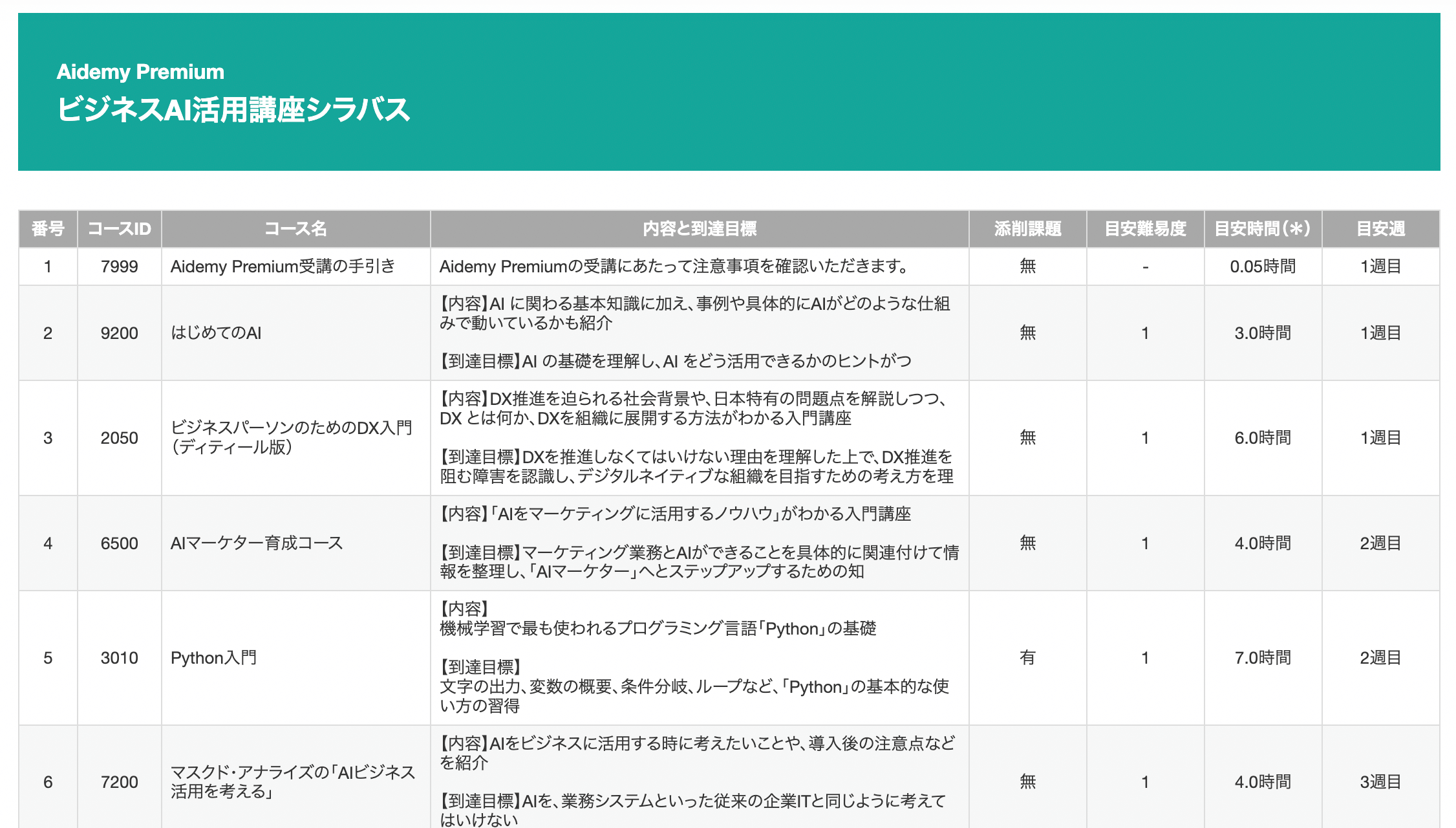The height and width of the screenshot is (828, 1456).
Task: Click the 有 cell in Python入門 row
Action: click(1028, 658)
